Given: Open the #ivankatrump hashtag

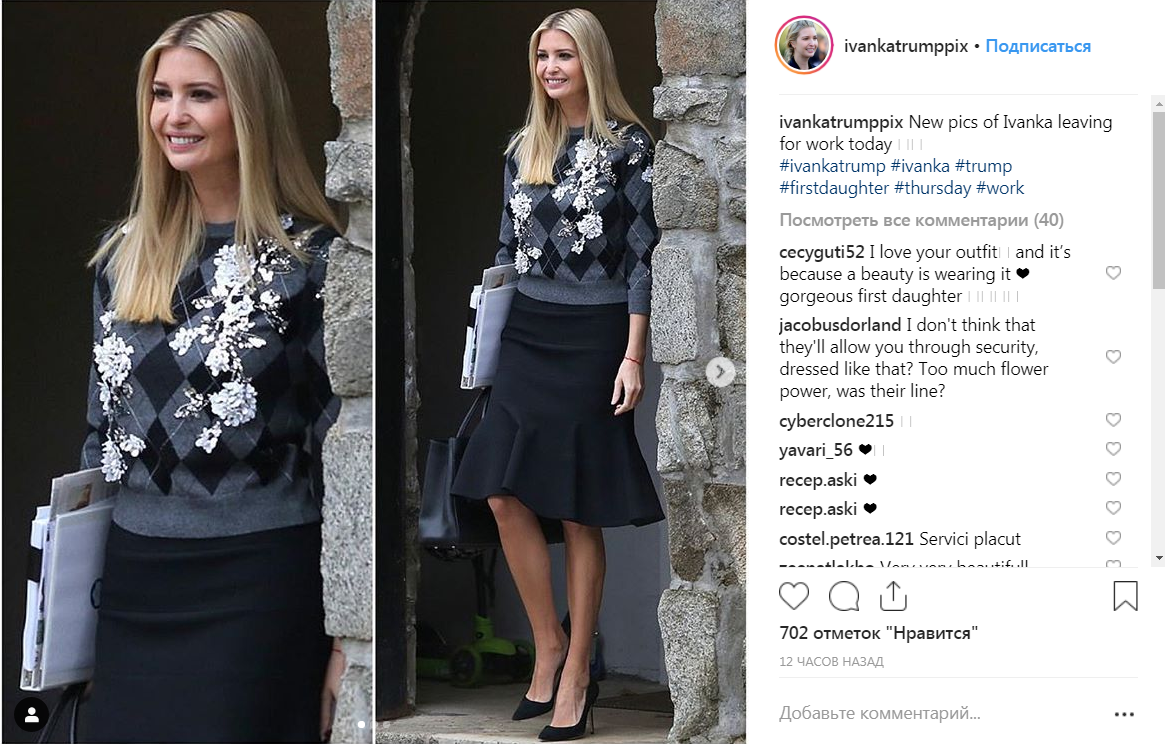Looking at the screenshot, I should coord(832,166).
